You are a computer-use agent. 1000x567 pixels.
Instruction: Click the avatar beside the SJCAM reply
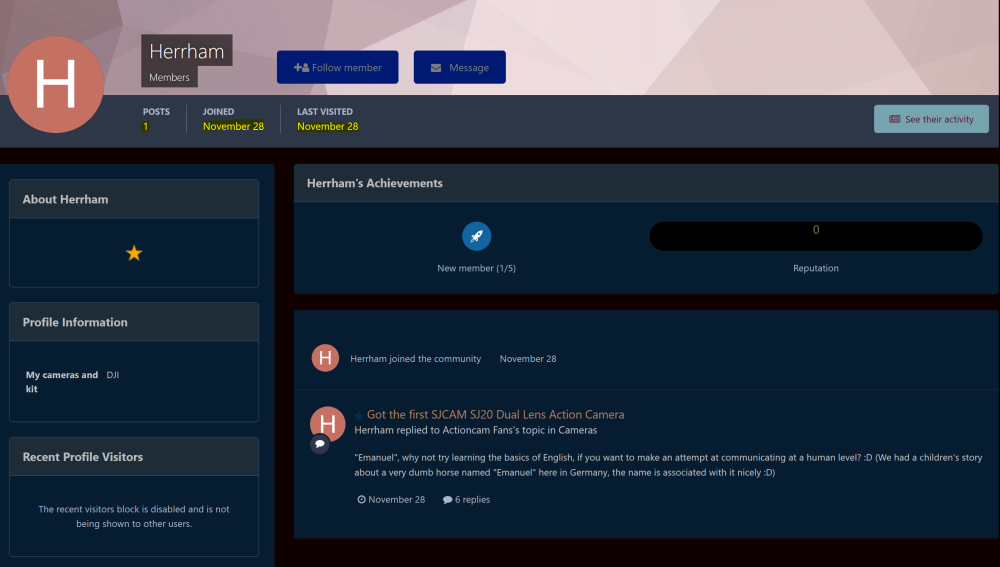[327, 424]
